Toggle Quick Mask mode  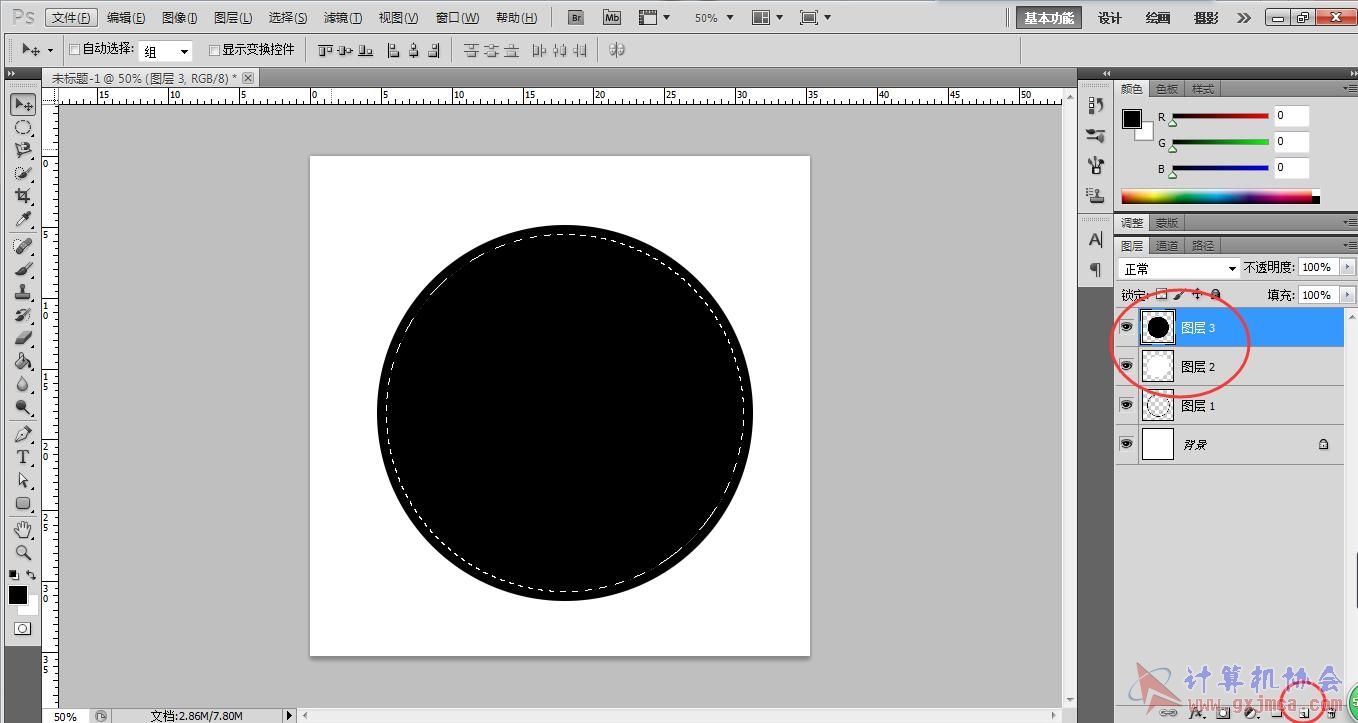click(x=23, y=629)
